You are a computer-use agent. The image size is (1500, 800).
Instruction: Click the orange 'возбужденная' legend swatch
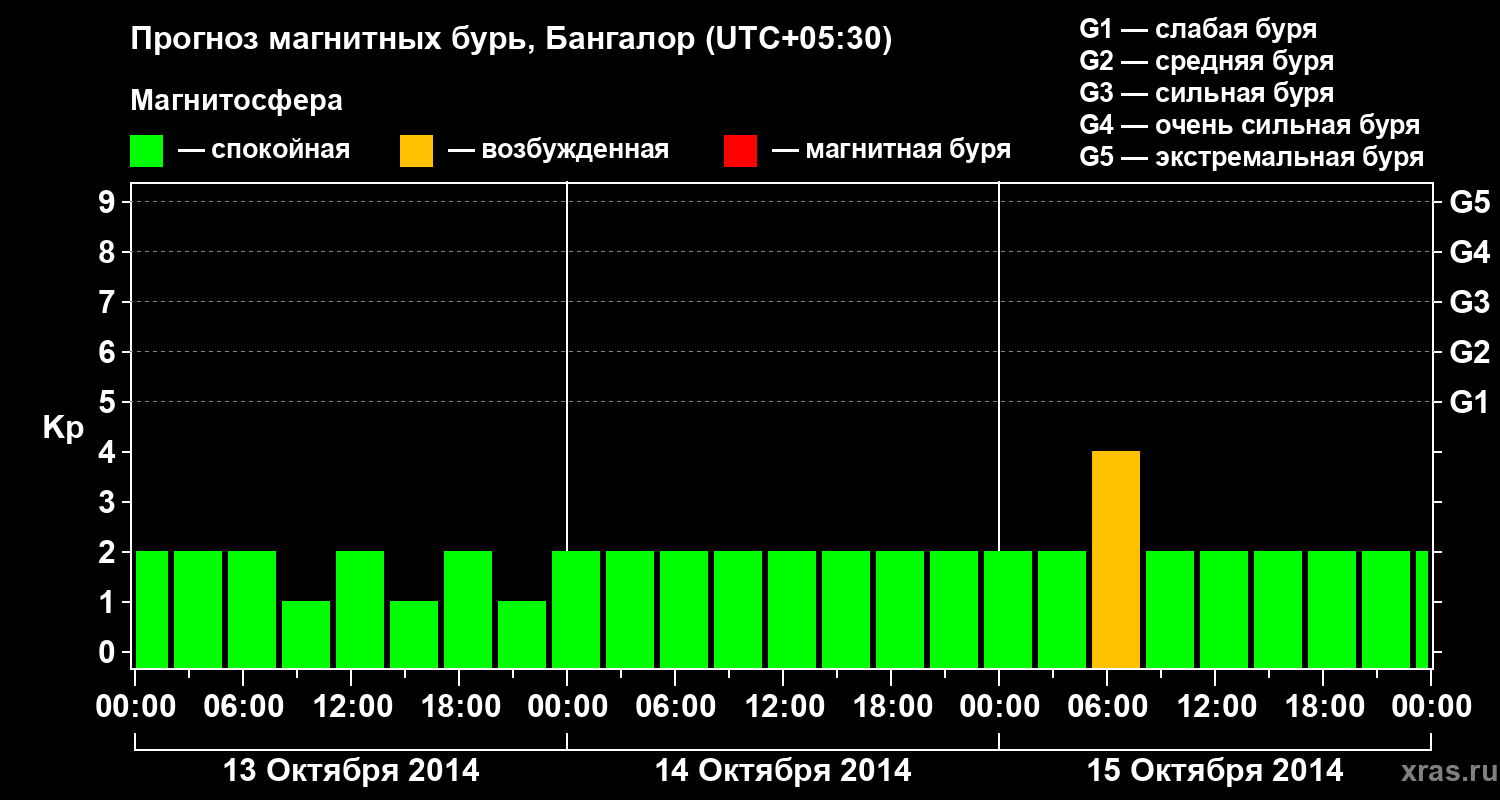coord(416,150)
